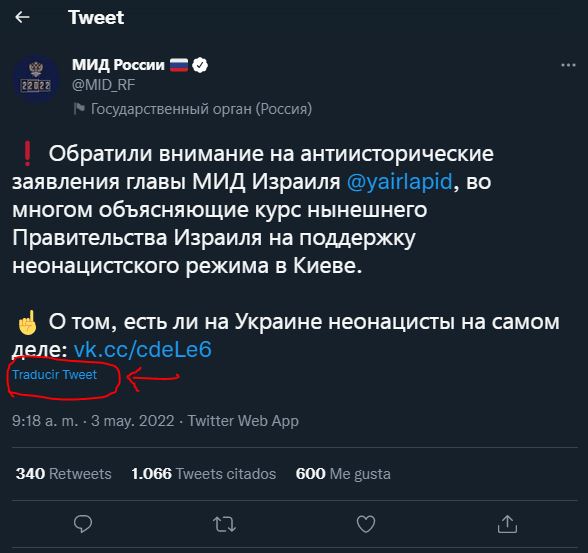Screen dimensions: 588x553
Task: Open the @yairlapid mention
Action: pyautogui.click(x=399, y=182)
